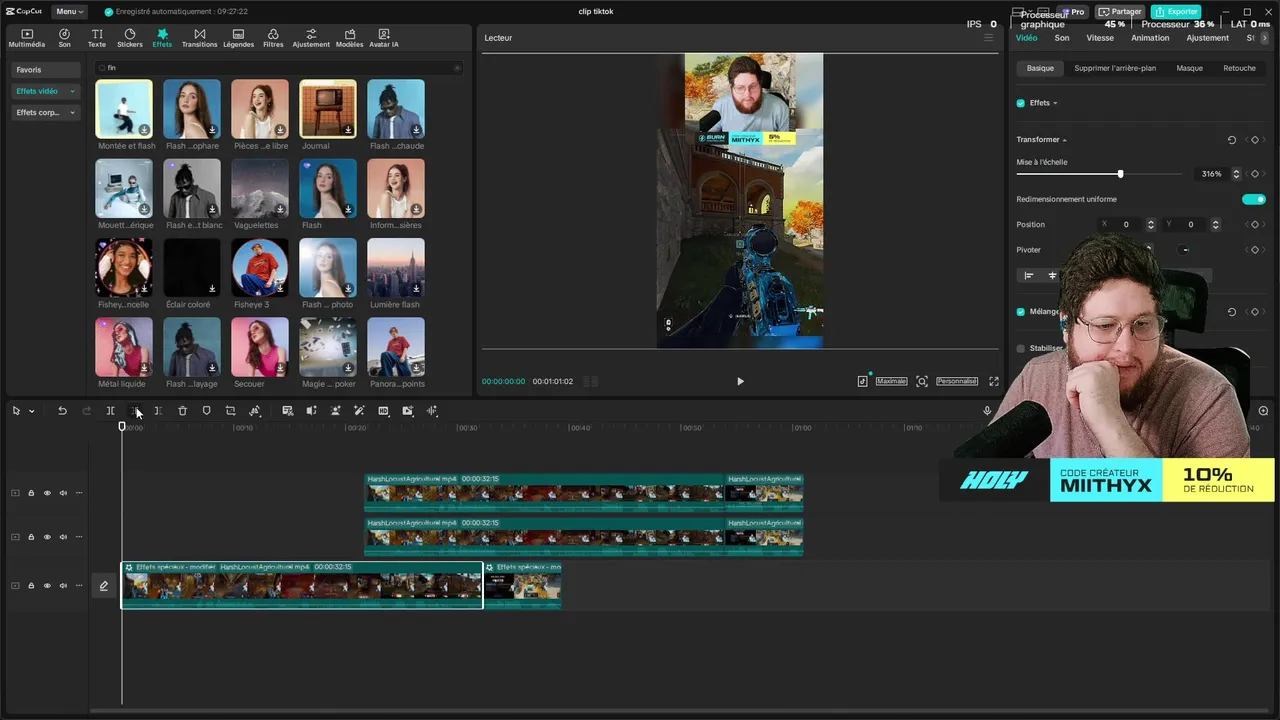Open more options for top track

point(79,493)
